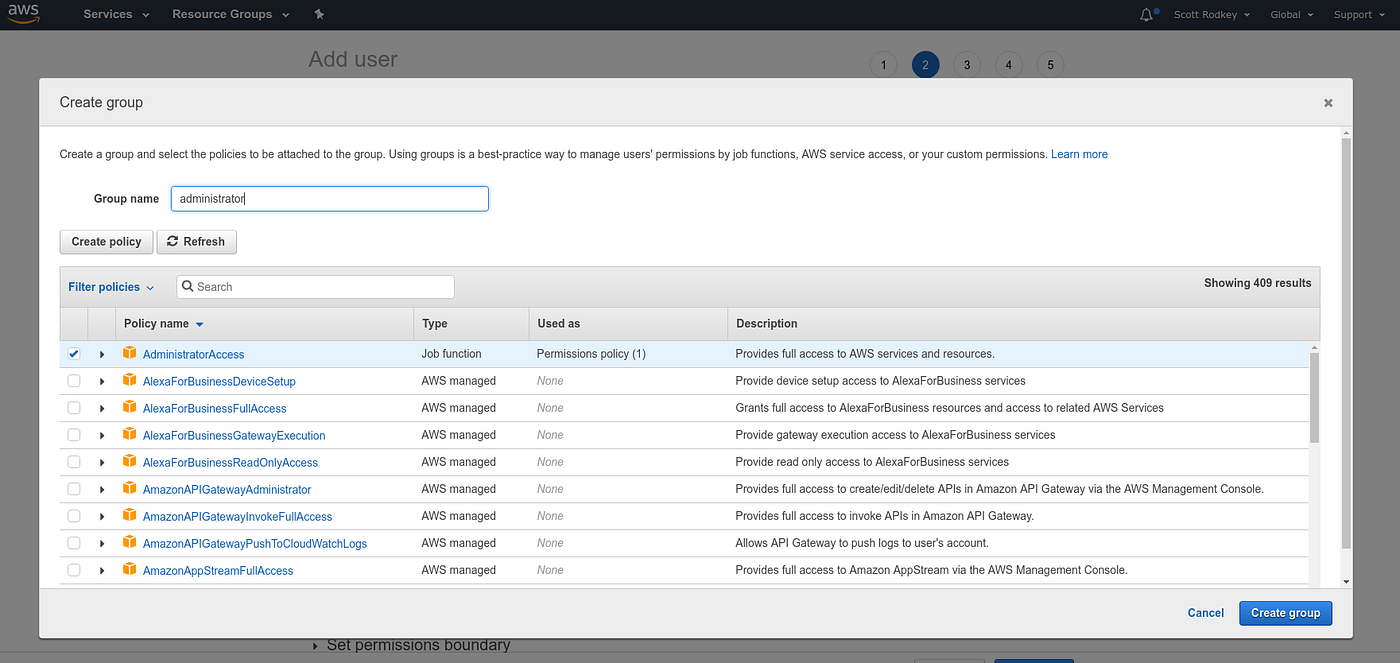This screenshot has width=1400, height=663.
Task: Click the AdministratorAccess policy cube icon
Action: tap(130, 353)
